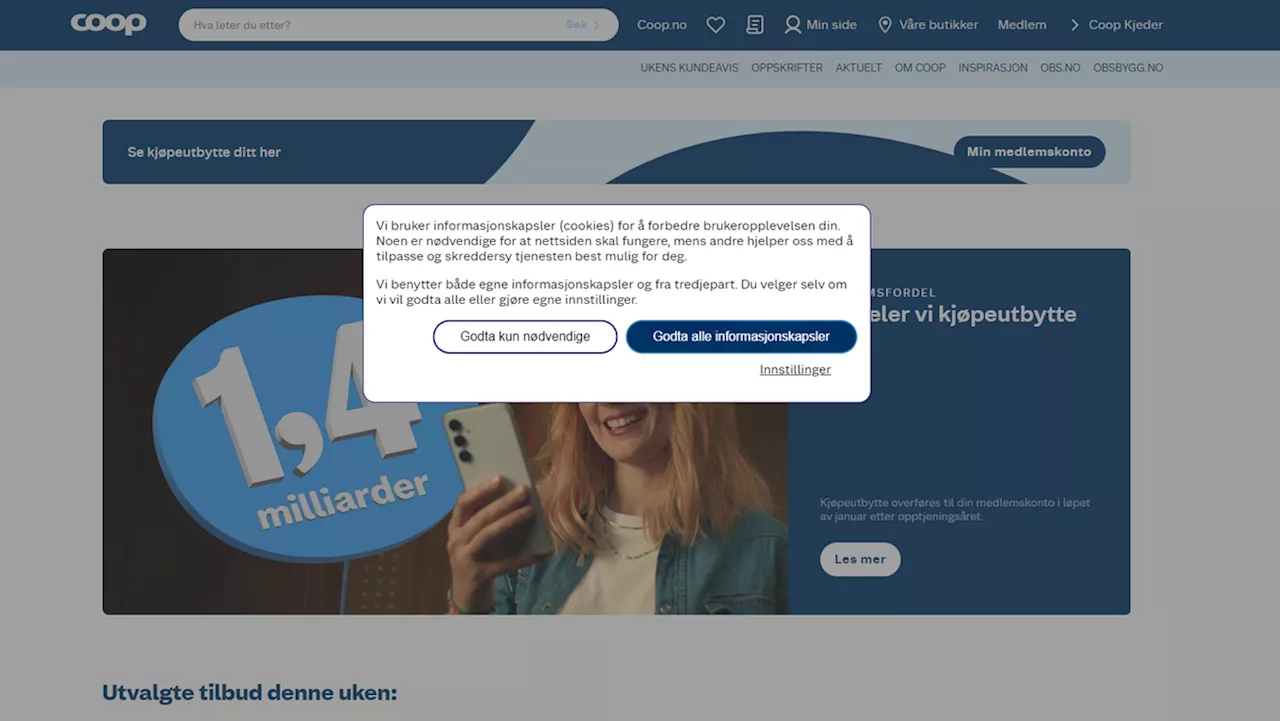Click the 1,4 milliarder hero image
This screenshot has width=1280, height=721.
coord(445,431)
